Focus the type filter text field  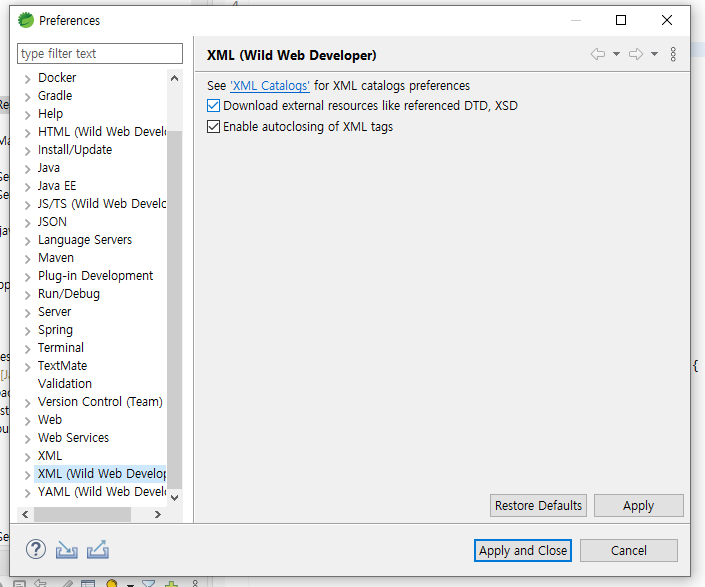coord(100,53)
